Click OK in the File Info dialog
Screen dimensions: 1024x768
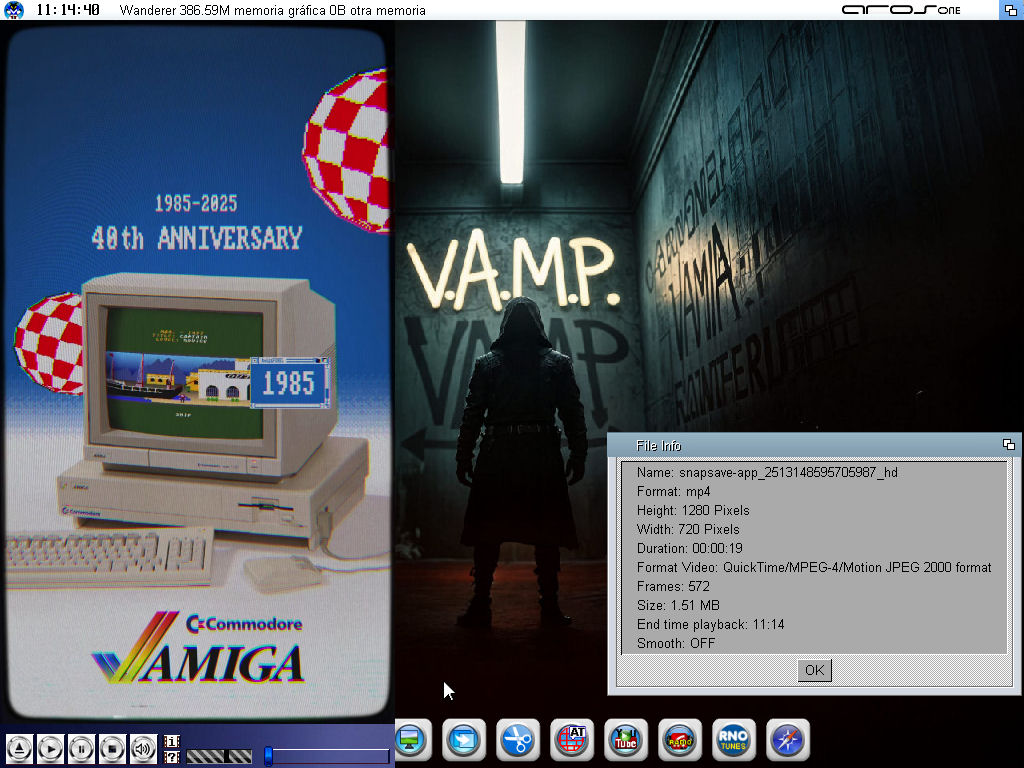coord(814,670)
